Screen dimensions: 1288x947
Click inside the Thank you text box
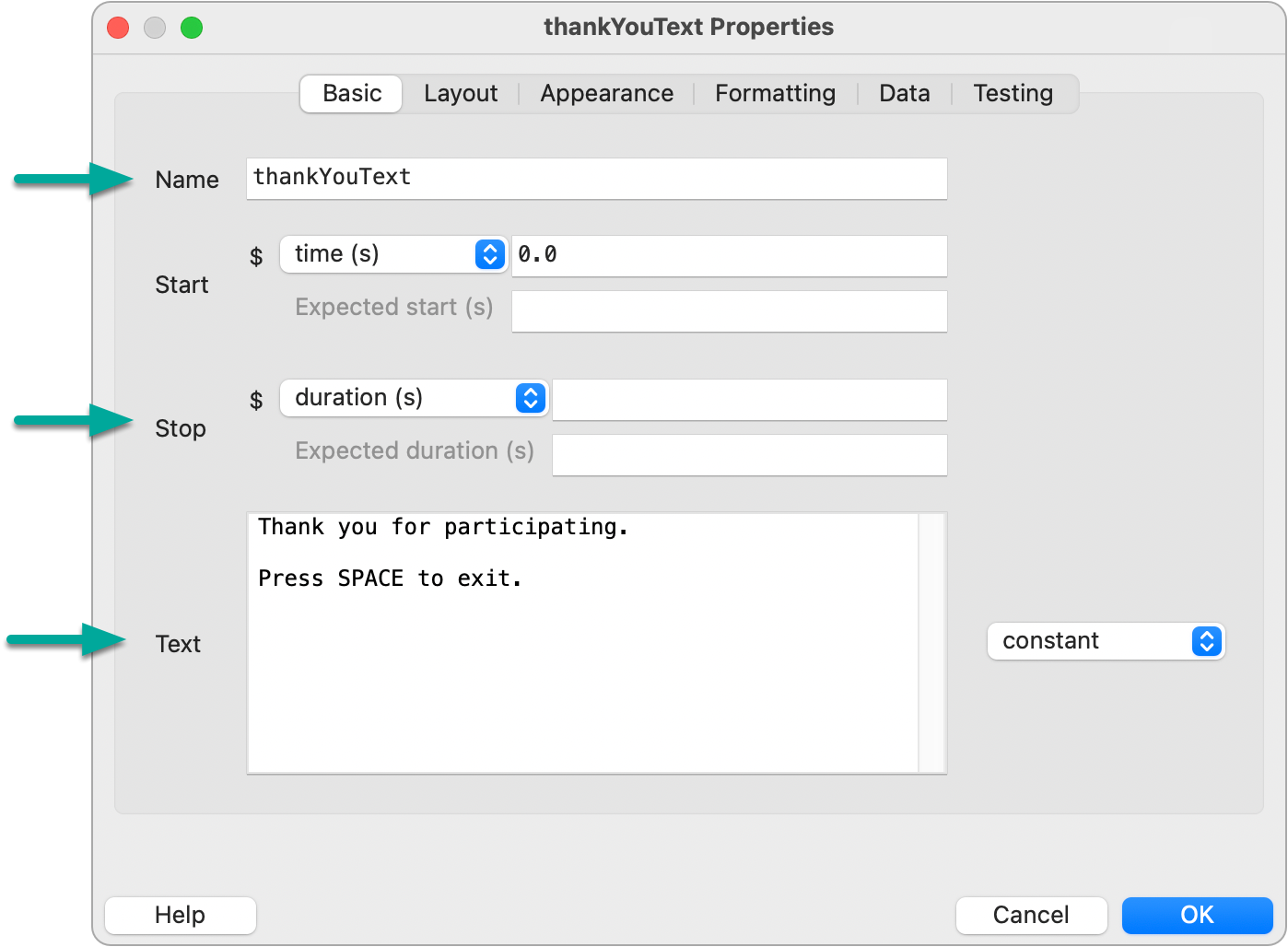point(583,643)
